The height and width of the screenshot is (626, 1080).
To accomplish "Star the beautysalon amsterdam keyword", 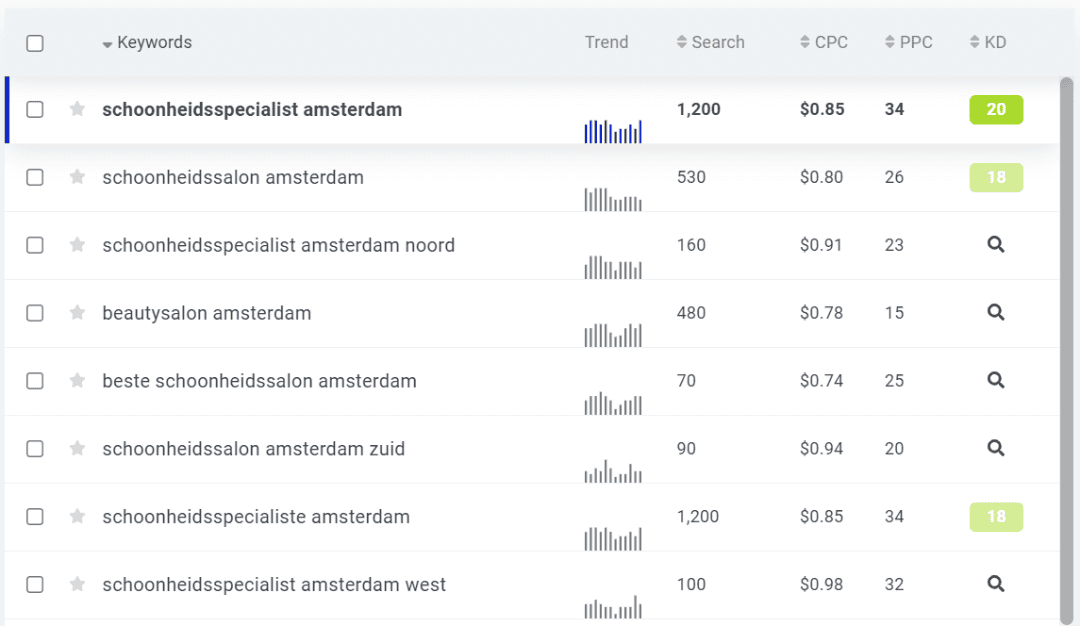I will tap(77, 313).
